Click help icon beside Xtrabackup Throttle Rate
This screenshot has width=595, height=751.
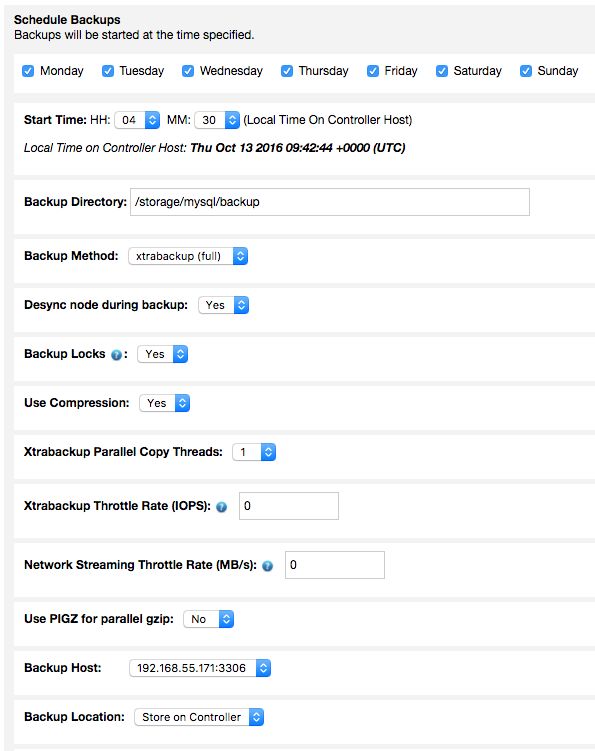[x=221, y=507]
